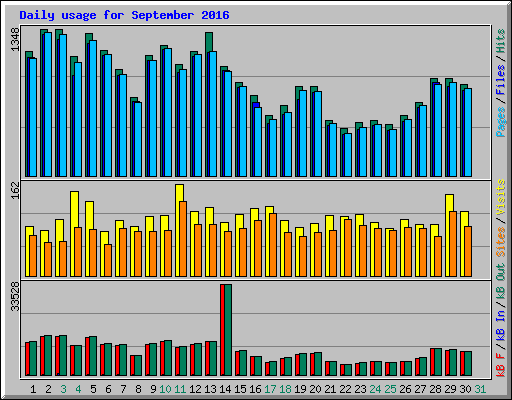512x400 pixels.
Task: Click day label 13 on the x-axis
Action: tap(210, 389)
